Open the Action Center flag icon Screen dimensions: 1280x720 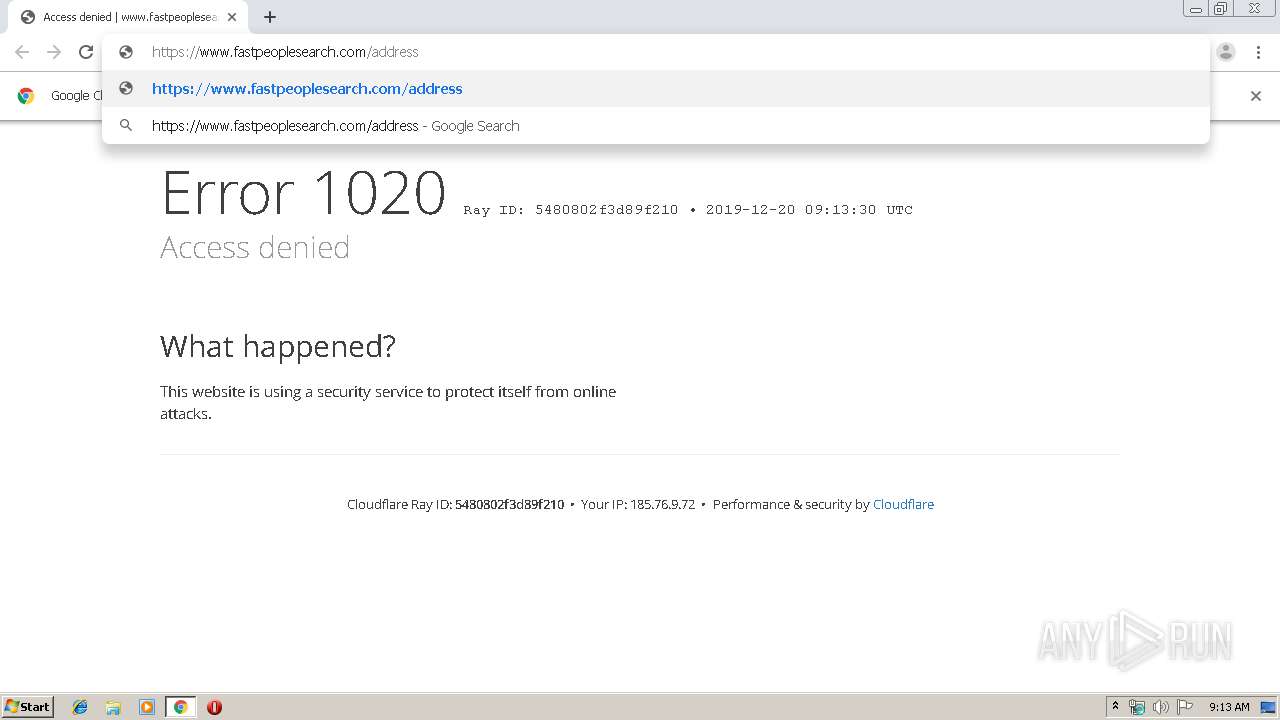pyautogui.click(x=1185, y=707)
